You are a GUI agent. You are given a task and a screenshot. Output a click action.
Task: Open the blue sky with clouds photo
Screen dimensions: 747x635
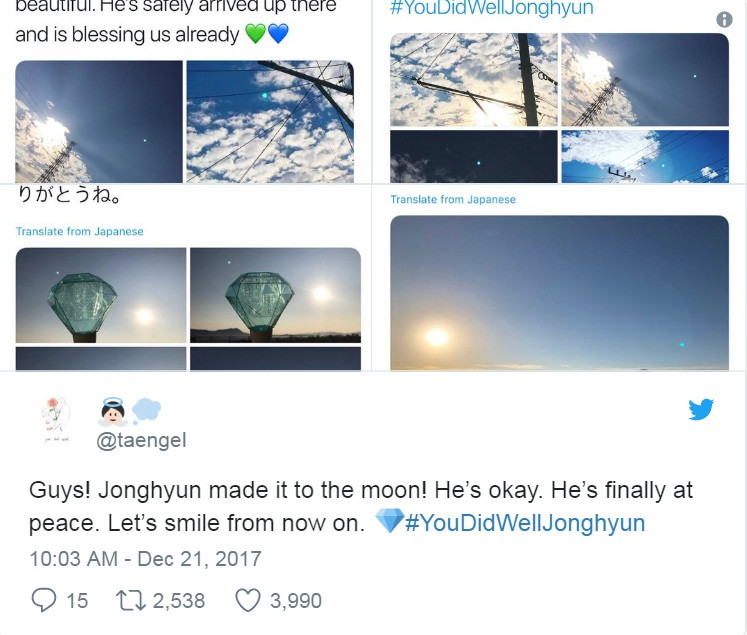(270, 121)
